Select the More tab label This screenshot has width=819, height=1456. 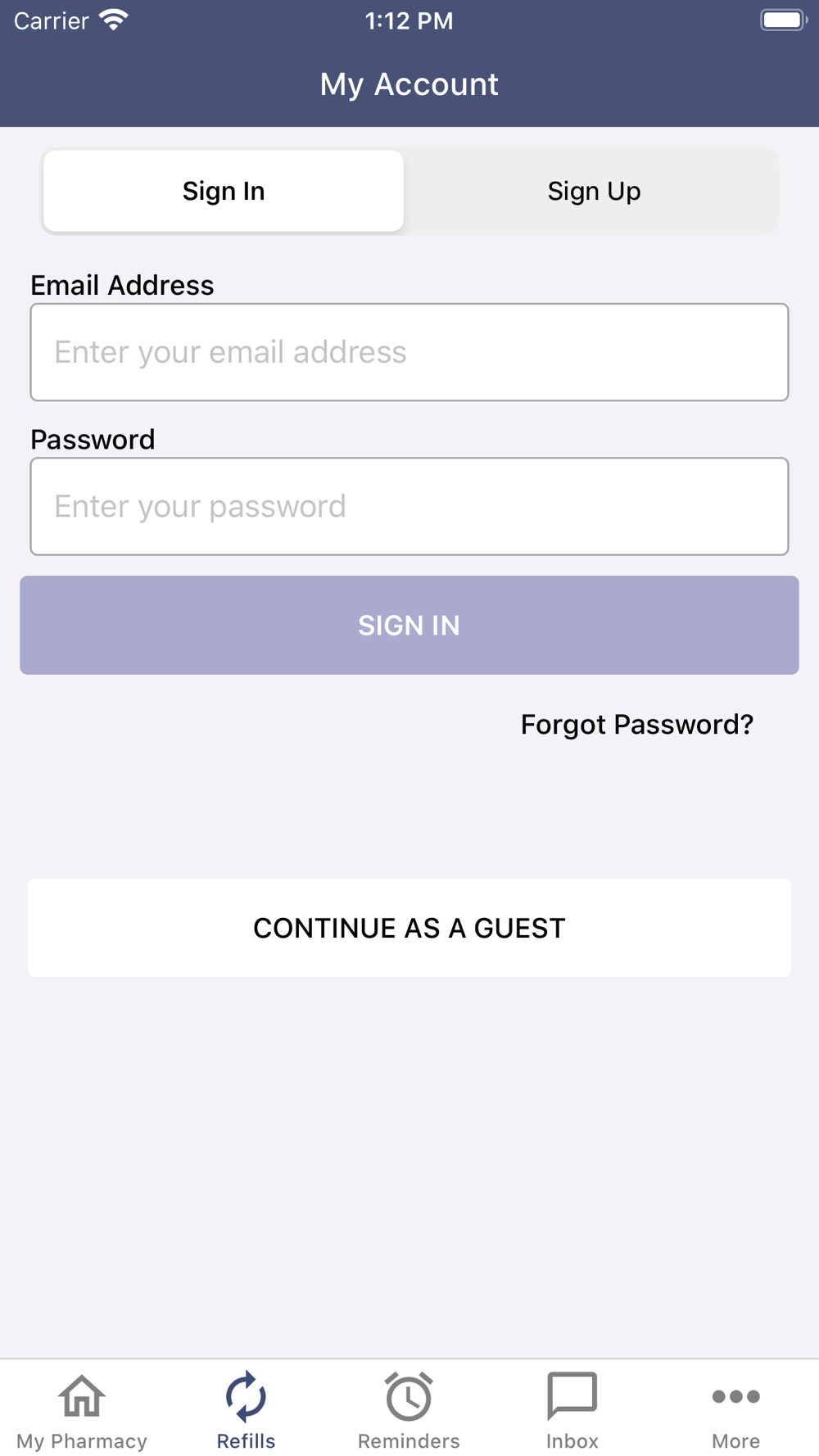click(x=735, y=1440)
